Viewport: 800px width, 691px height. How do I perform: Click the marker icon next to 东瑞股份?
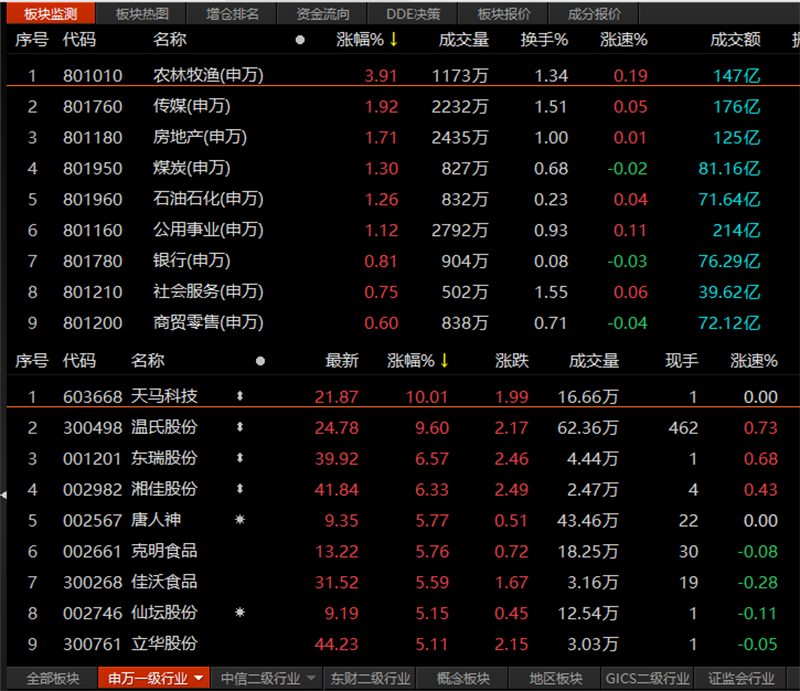(239, 459)
